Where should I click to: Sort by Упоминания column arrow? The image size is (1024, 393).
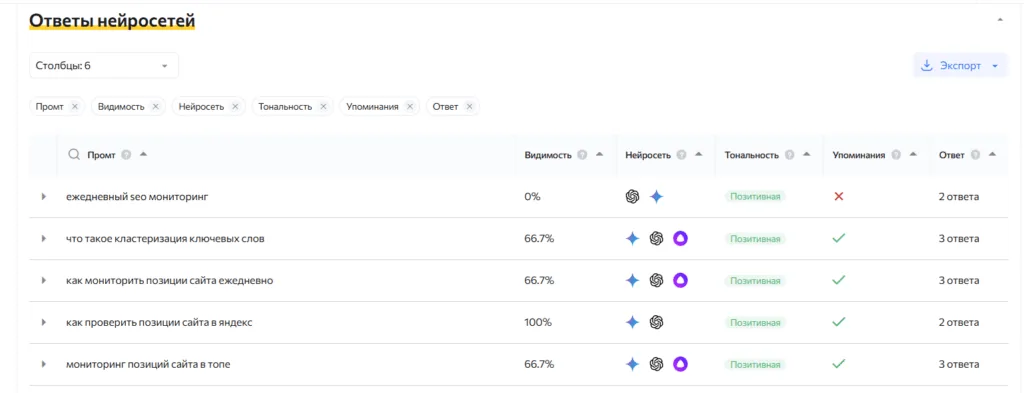click(913, 155)
